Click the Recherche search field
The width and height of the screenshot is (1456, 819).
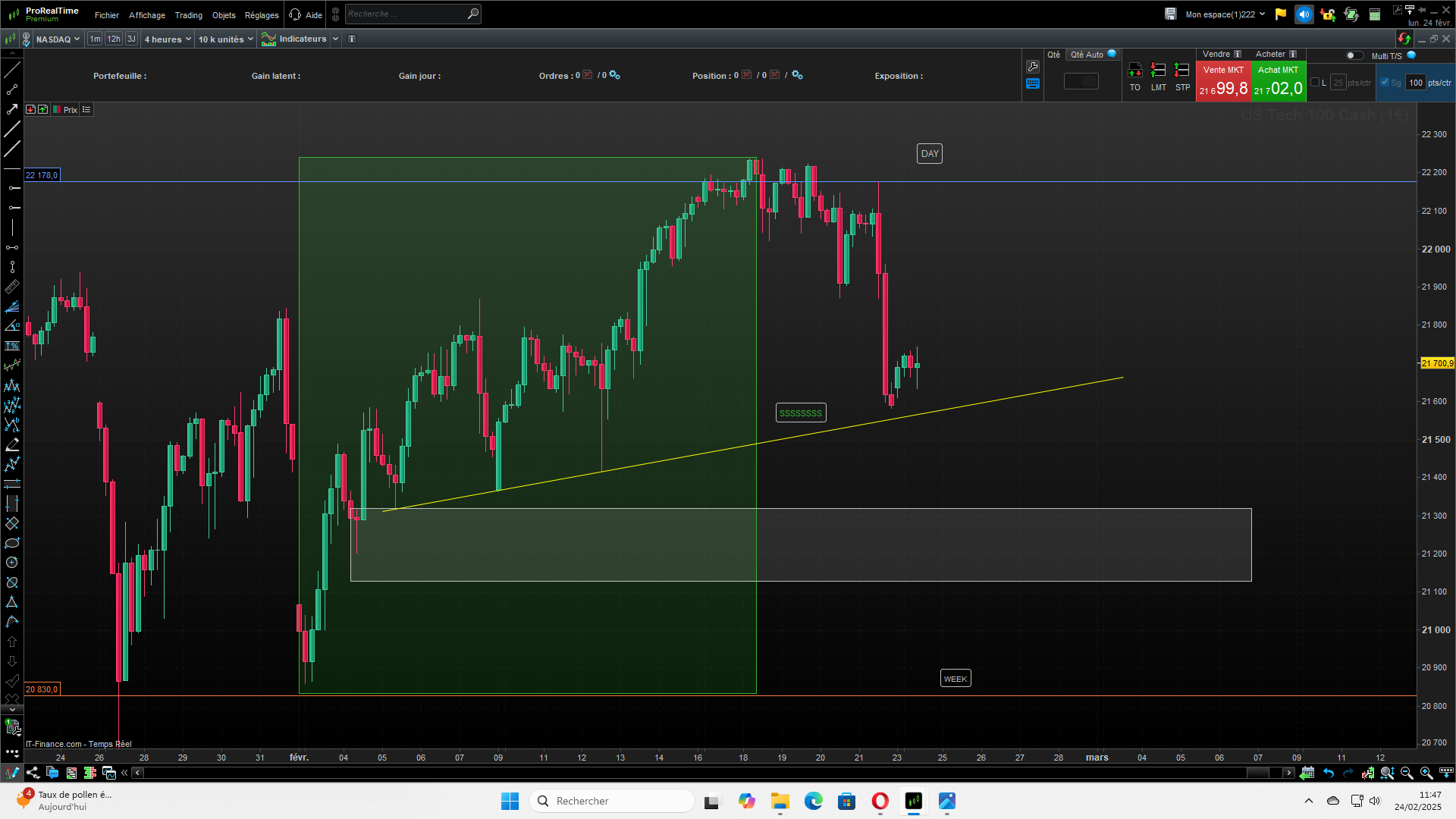406,14
